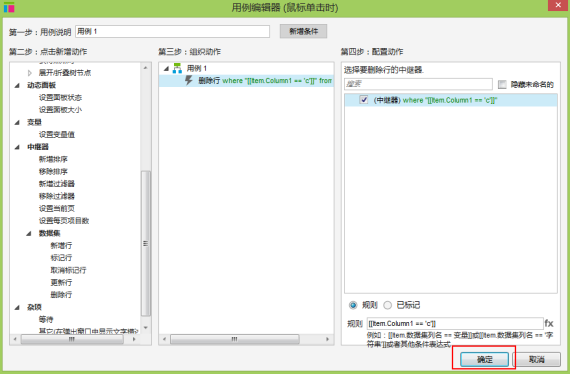The image size is (570, 374).
Task: Choose the 设置变量值 action
Action: pyautogui.click(x=57, y=134)
